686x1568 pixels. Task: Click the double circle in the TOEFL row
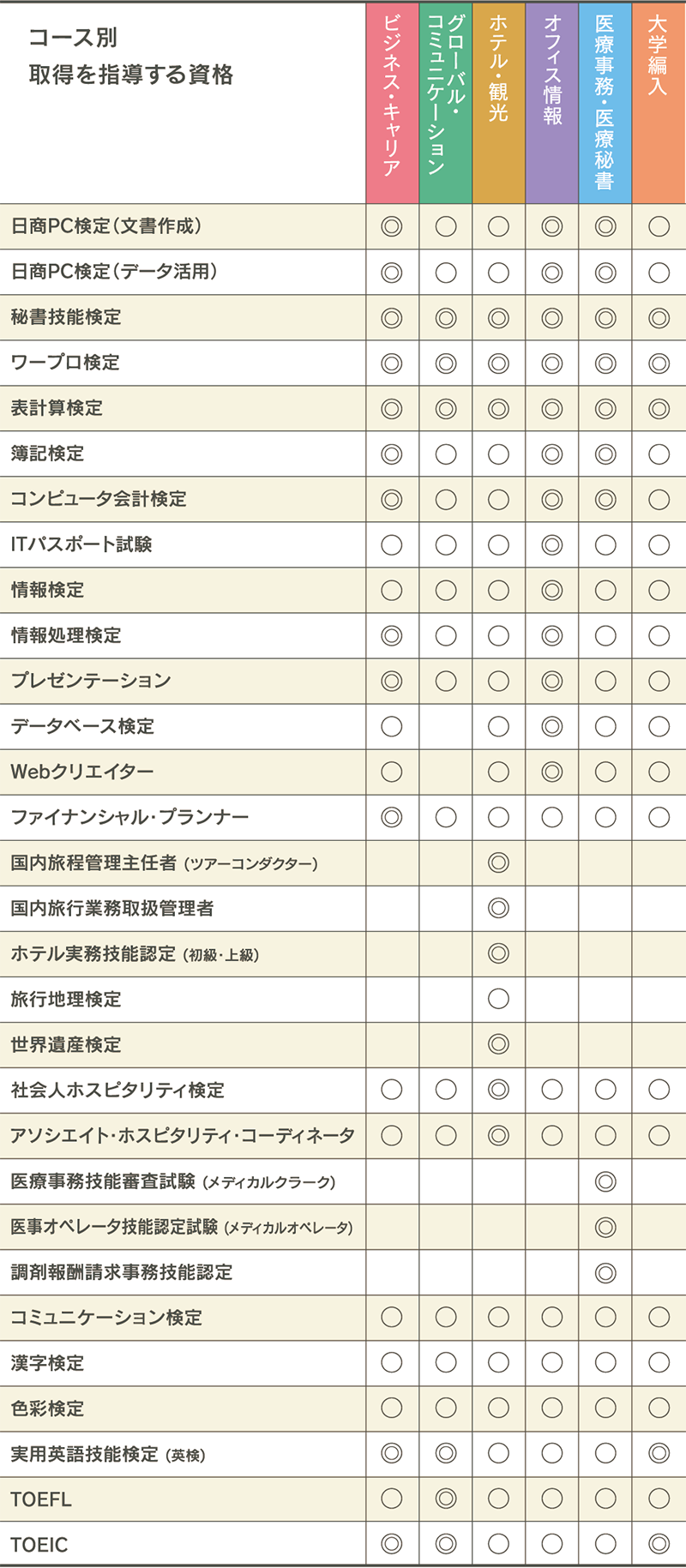(445, 1499)
